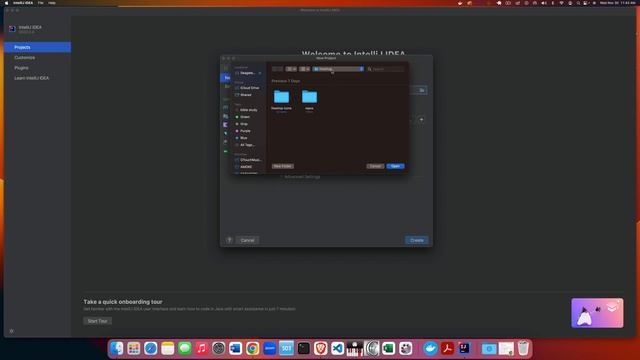
Task: Click the volume icon in the menu bar
Action: coord(544,3)
